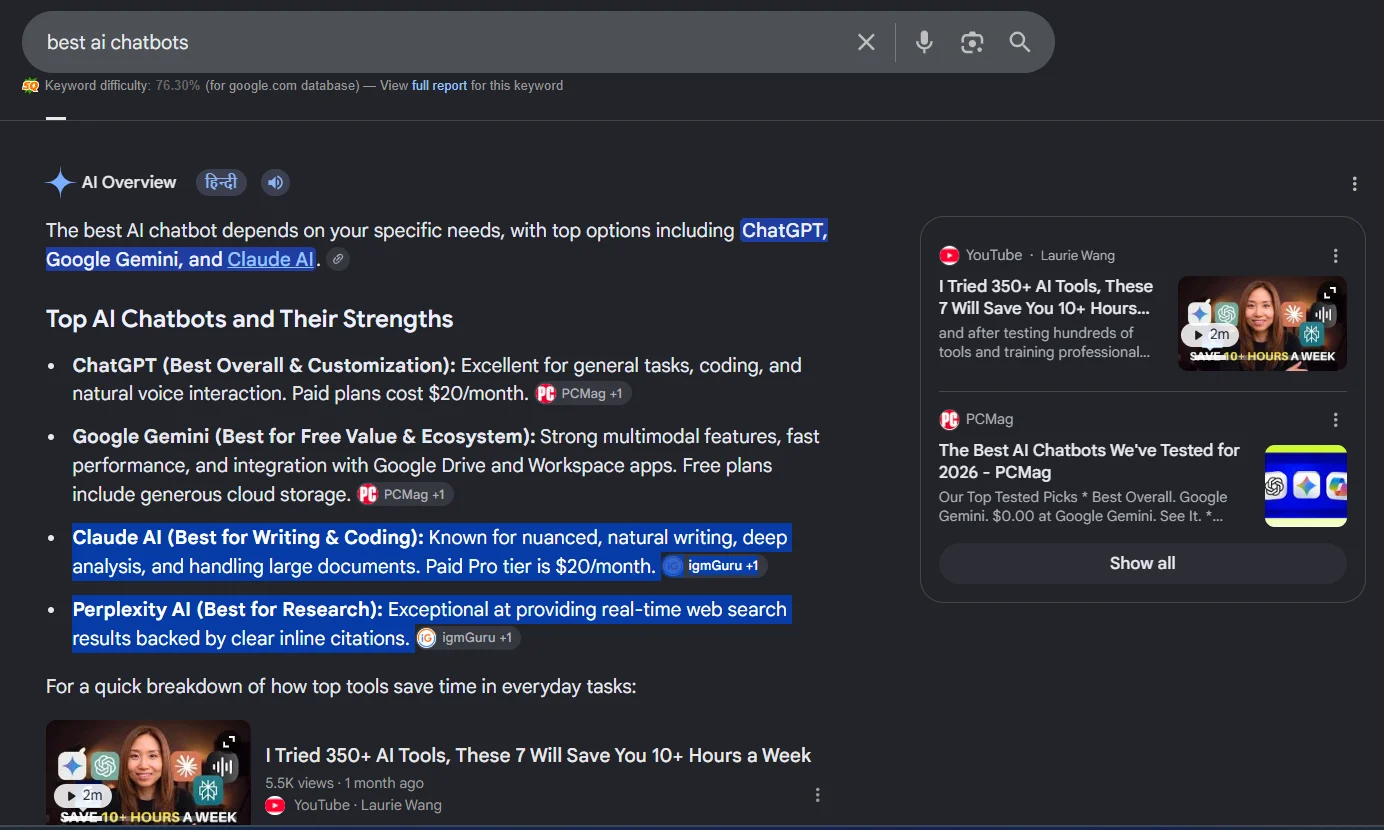Open Google Lens image search icon
This screenshot has width=1384, height=830.
972,42
